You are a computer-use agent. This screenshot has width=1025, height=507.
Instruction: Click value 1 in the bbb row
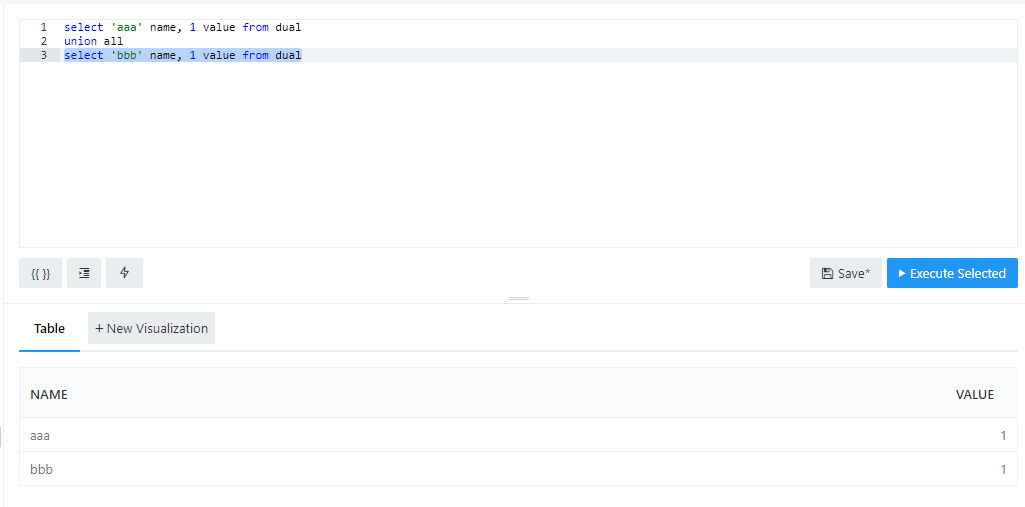[x=1003, y=469]
